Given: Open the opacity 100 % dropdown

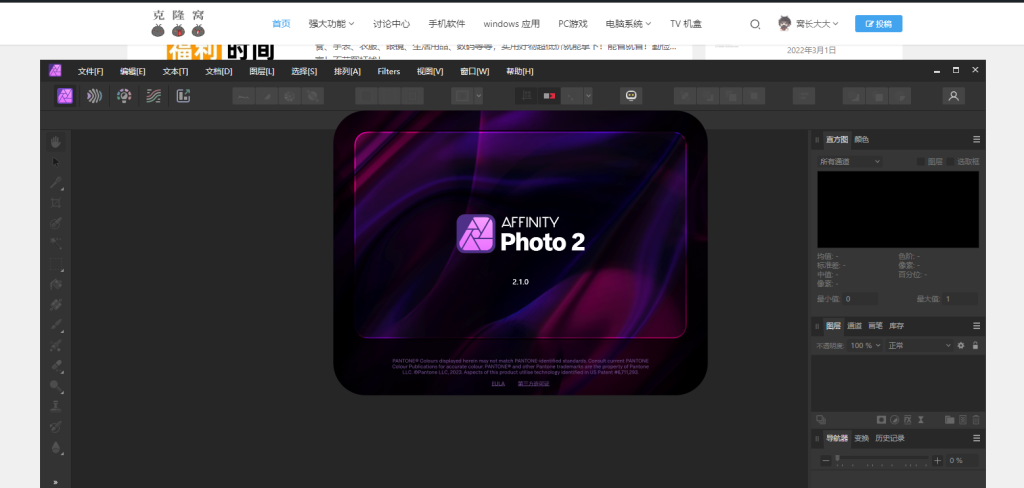Looking at the screenshot, I should (x=865, y=345).
